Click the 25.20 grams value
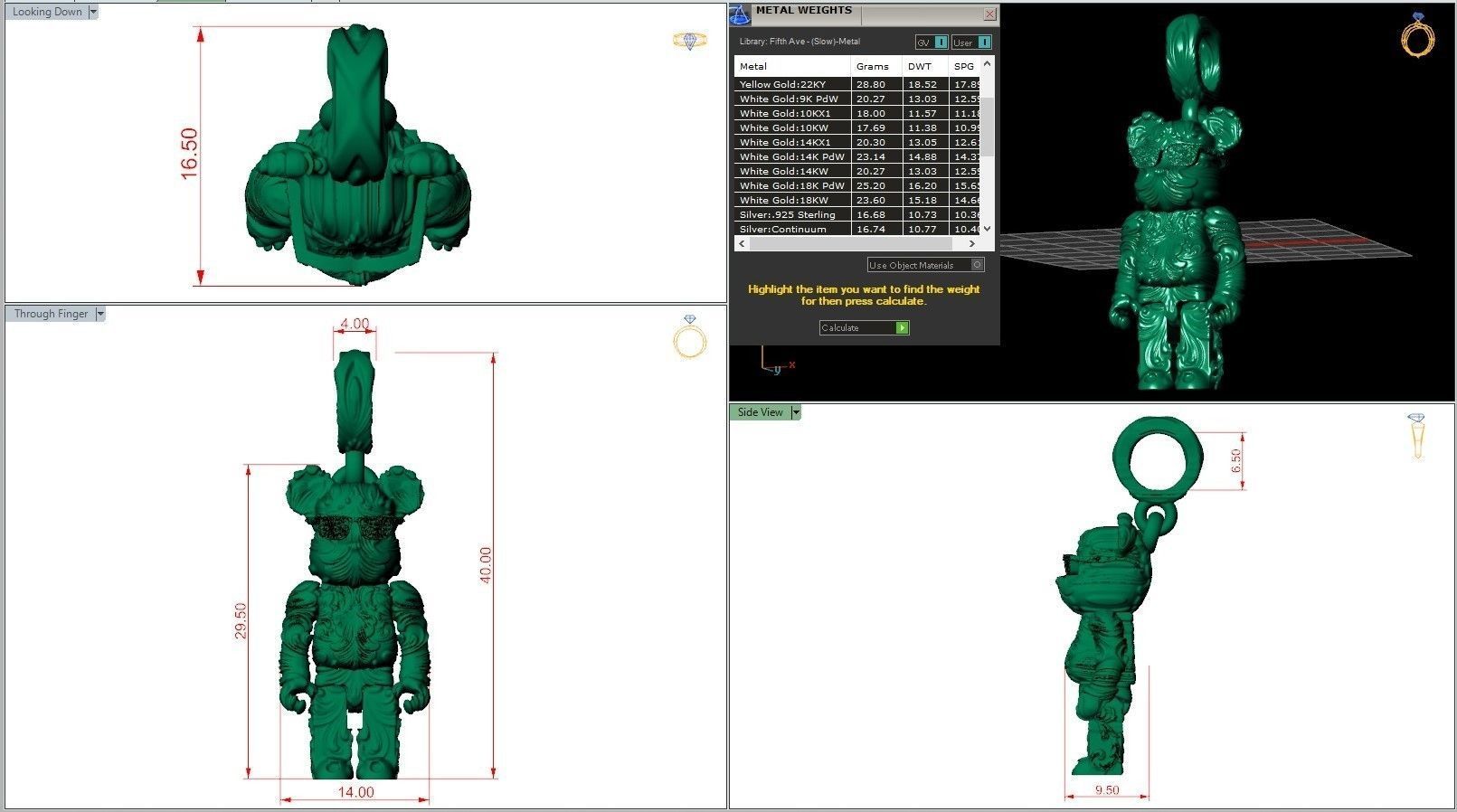This screenshot has width=1457, height=812. [871, 185]
